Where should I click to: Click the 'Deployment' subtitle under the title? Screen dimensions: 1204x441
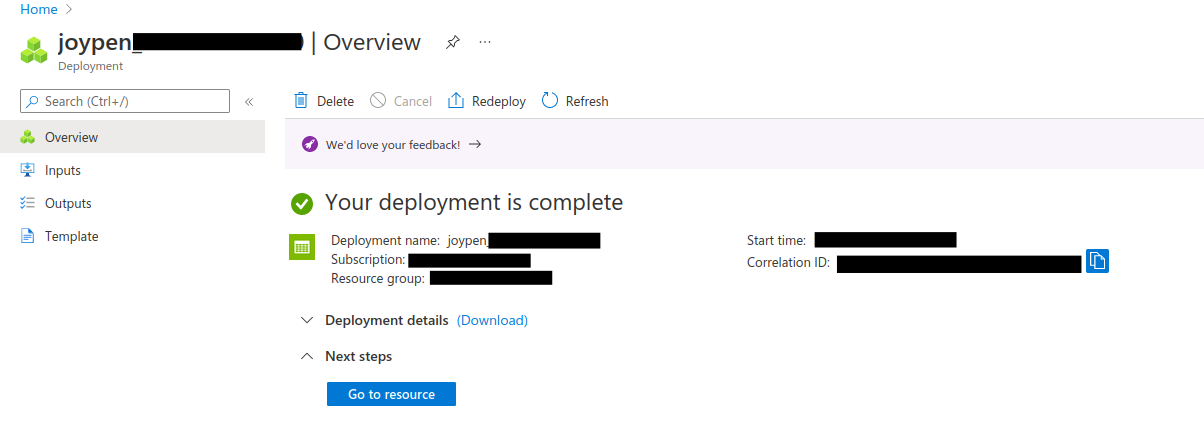(90, 66)
